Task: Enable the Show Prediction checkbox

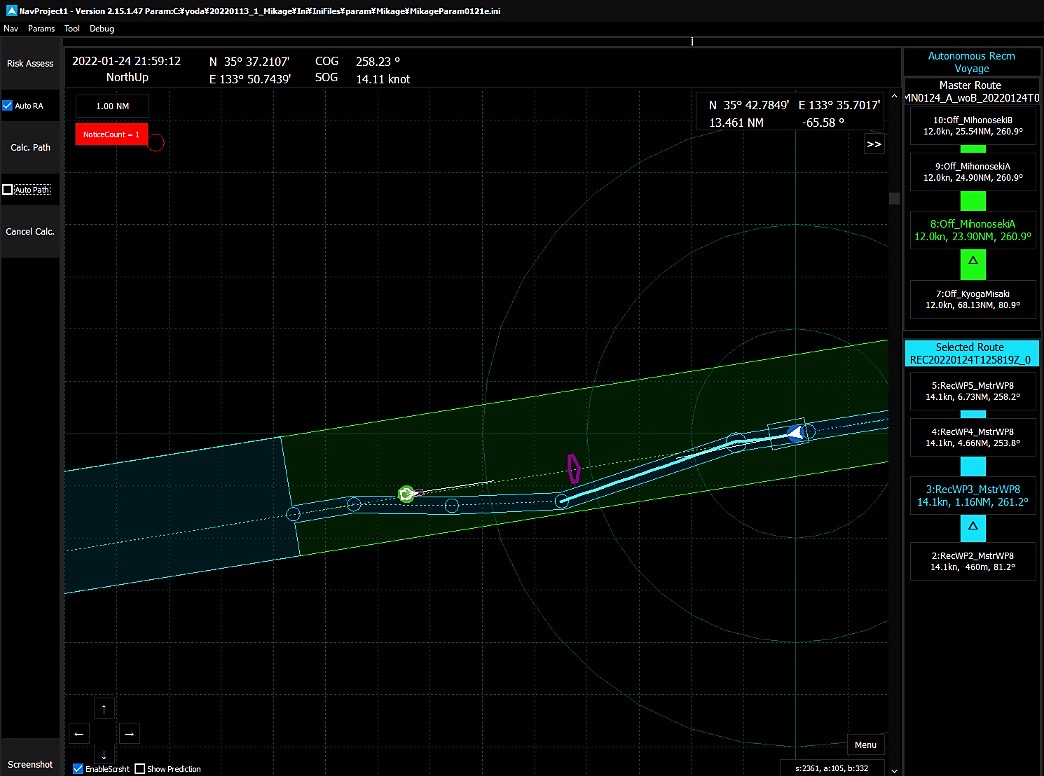Action: point(140,769)
